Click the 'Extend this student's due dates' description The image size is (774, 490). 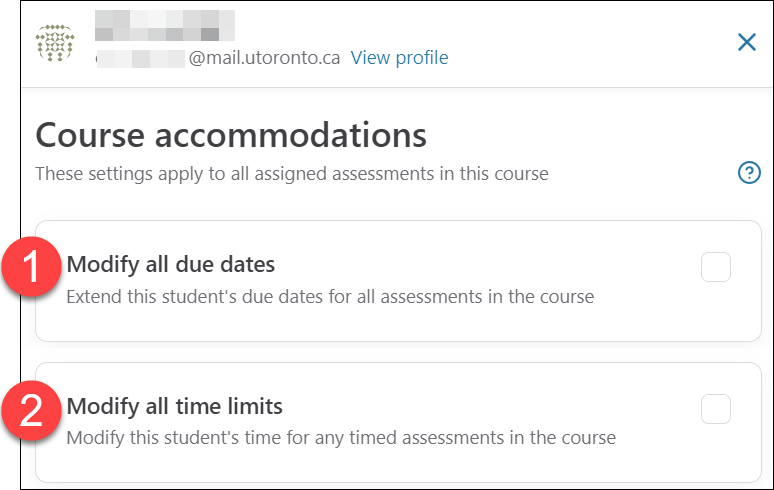pos(330,297)
